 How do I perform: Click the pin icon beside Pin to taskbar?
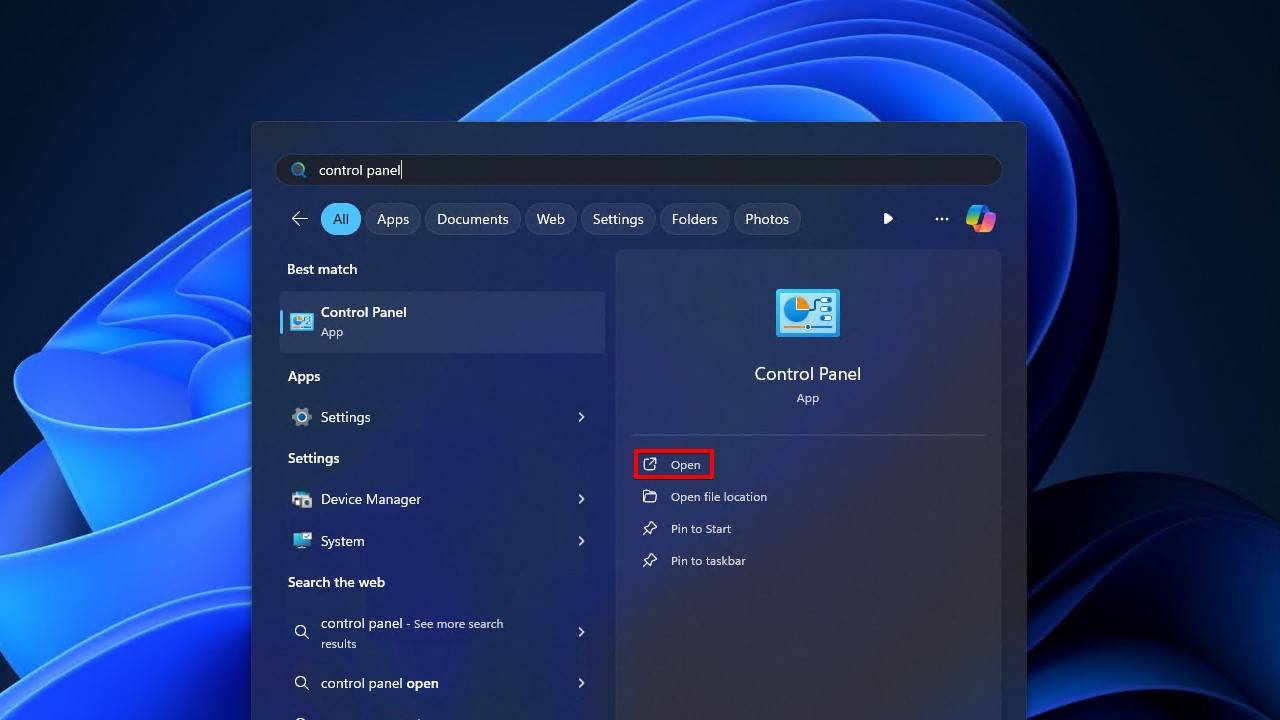(650, 560)
